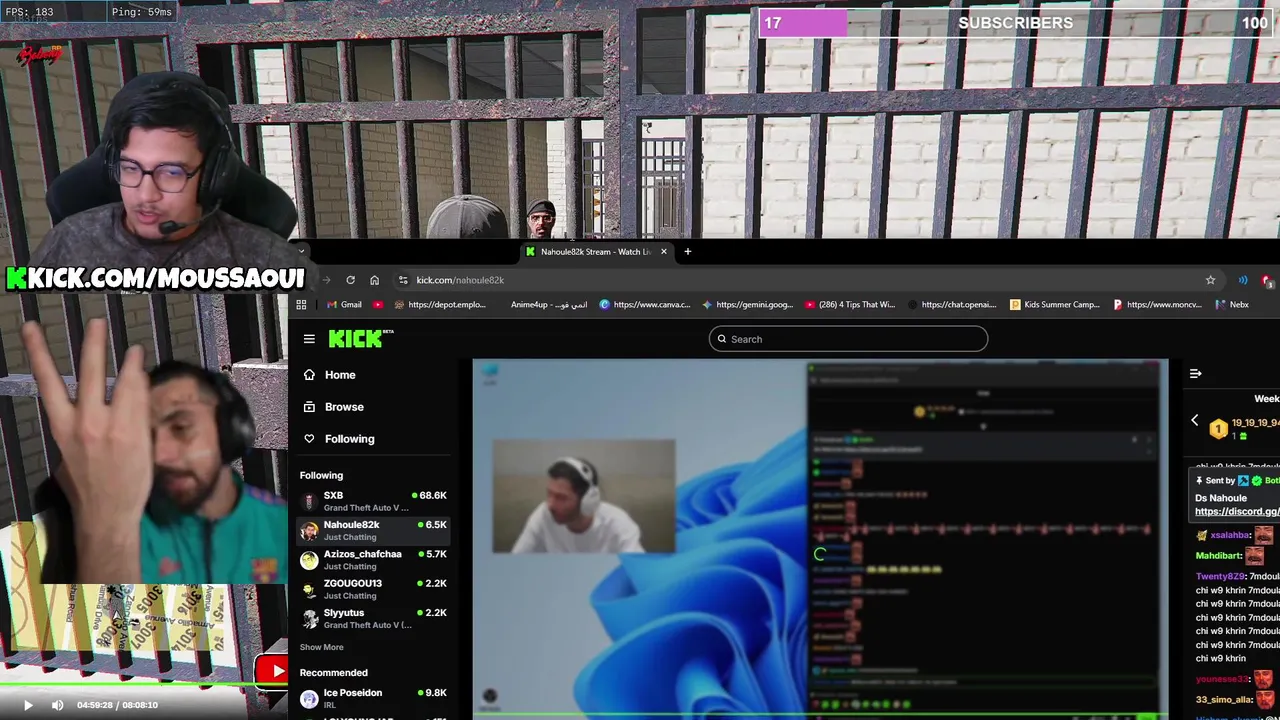Viewport: 1280px width, 720px height.
Task: Play the video with the play button
Action: [x=28, y=705]
